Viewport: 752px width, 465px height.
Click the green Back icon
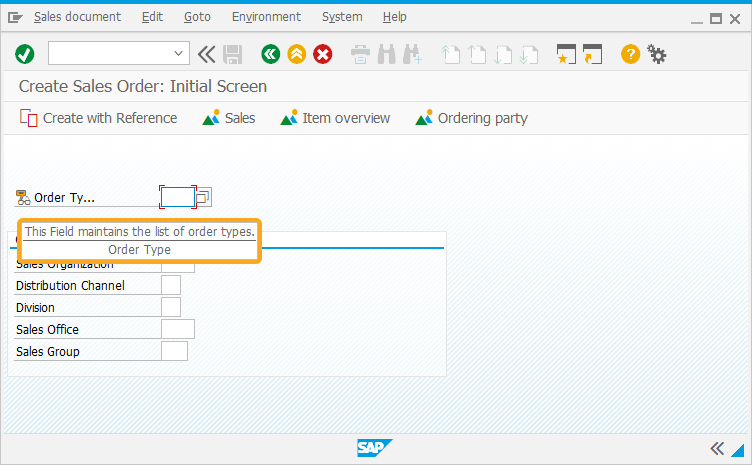[270, 54]
